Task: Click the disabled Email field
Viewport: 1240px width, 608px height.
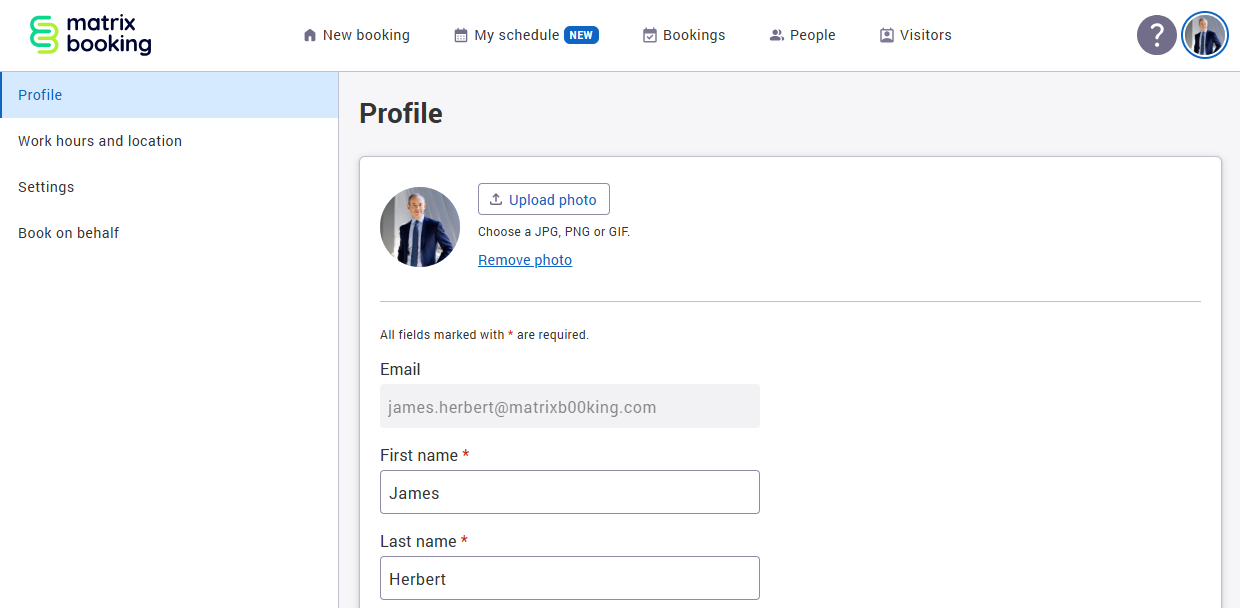Action: (570, 406)
